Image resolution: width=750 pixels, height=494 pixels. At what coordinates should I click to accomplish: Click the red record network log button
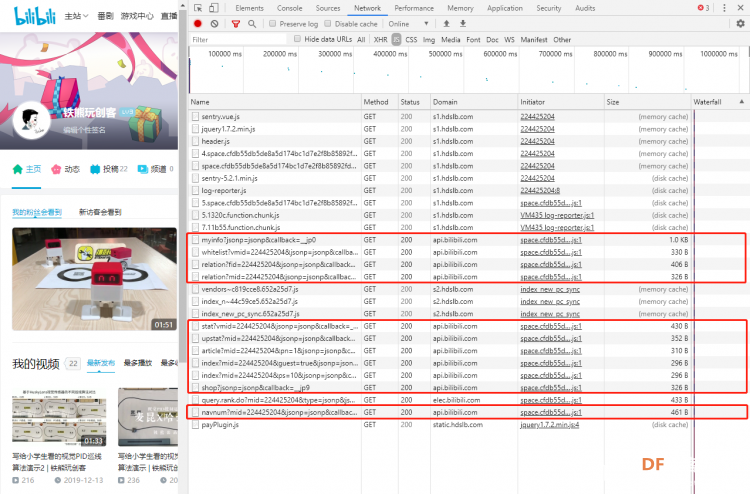(x=198, y=23)
